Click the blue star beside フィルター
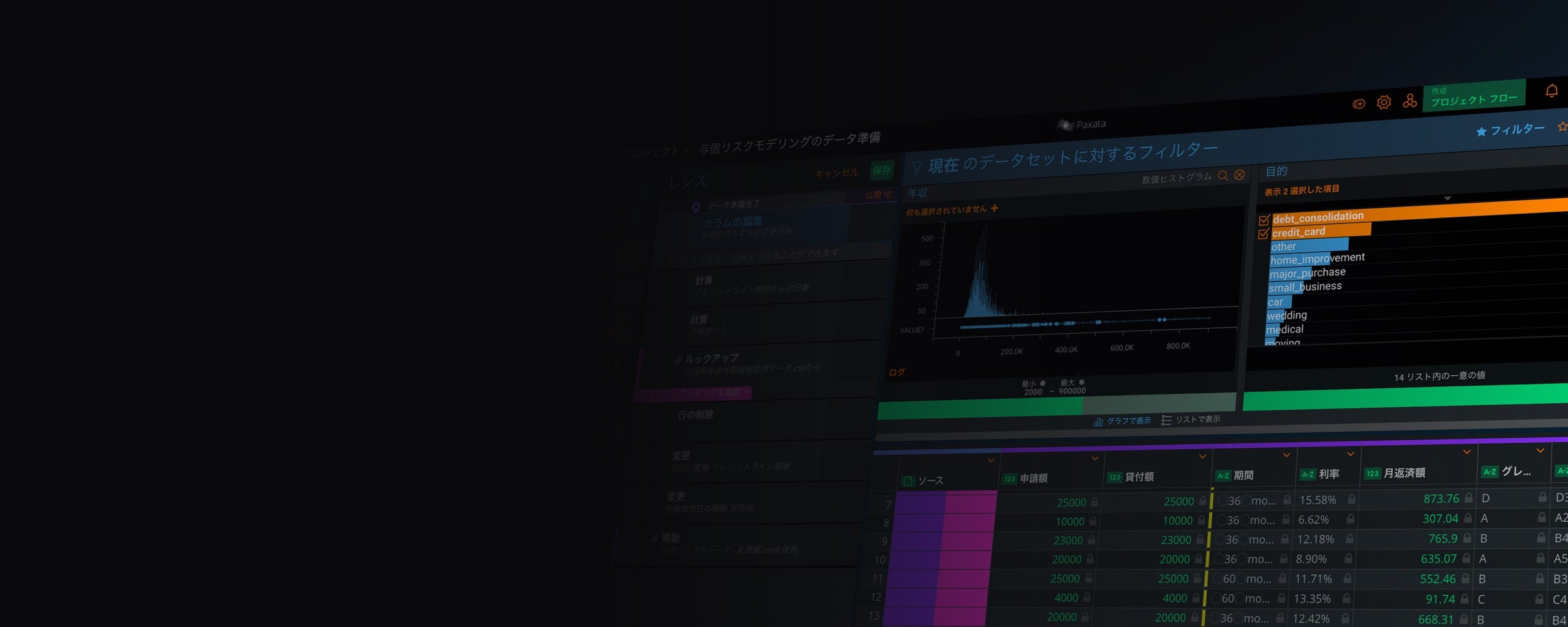 (1481, 132)
